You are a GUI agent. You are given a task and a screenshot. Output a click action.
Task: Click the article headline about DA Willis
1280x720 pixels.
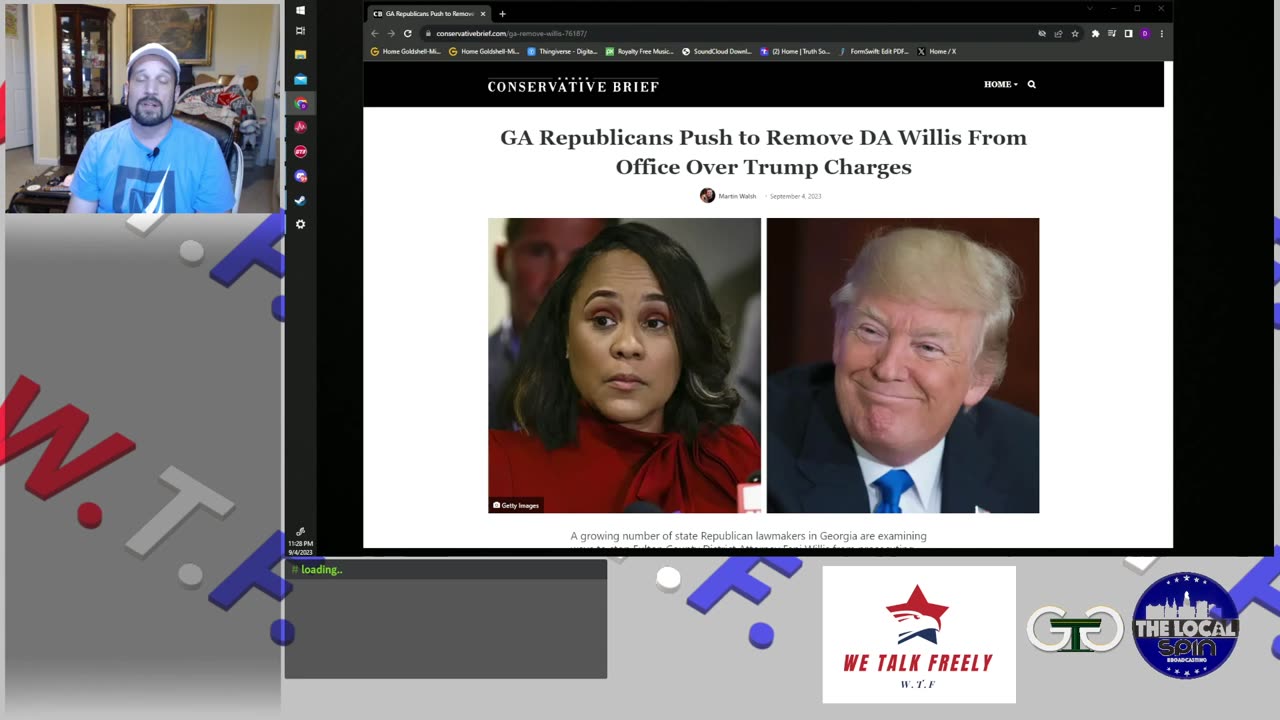point(763,152)
